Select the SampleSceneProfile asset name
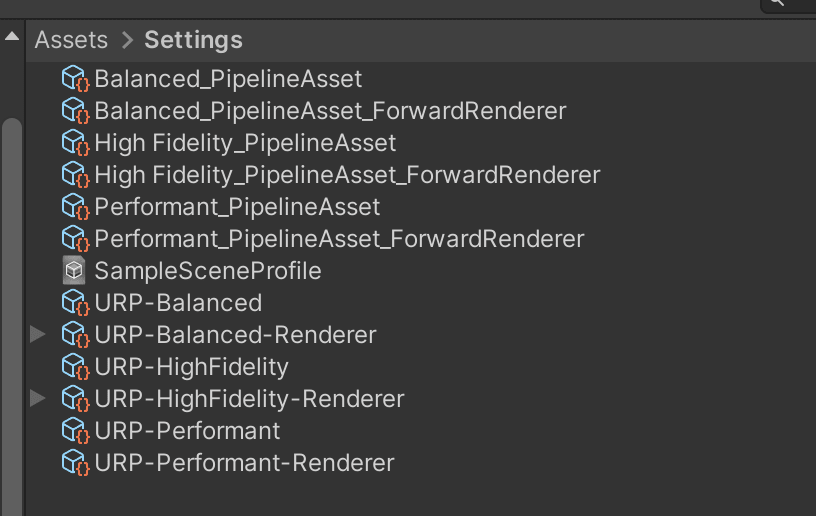The width and height of the screenshot is (816, 516). pyautogui.click(x=208, y=271)
